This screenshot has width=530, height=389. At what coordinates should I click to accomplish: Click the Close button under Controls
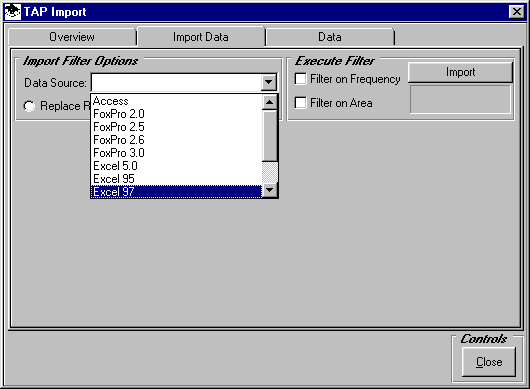tap(489, 362)
